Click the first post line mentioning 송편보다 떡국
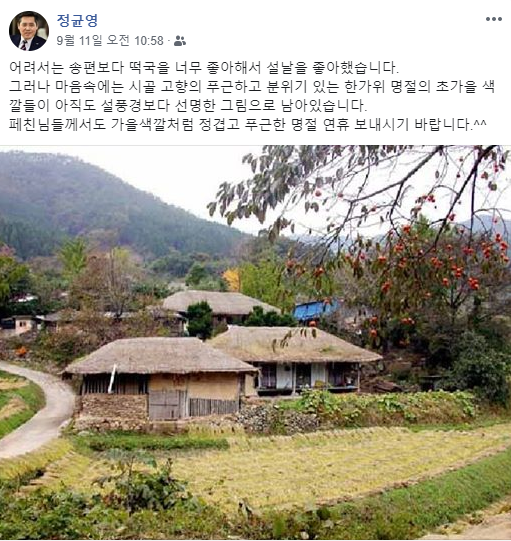This screenshot has height=541, width=511. 204,68
